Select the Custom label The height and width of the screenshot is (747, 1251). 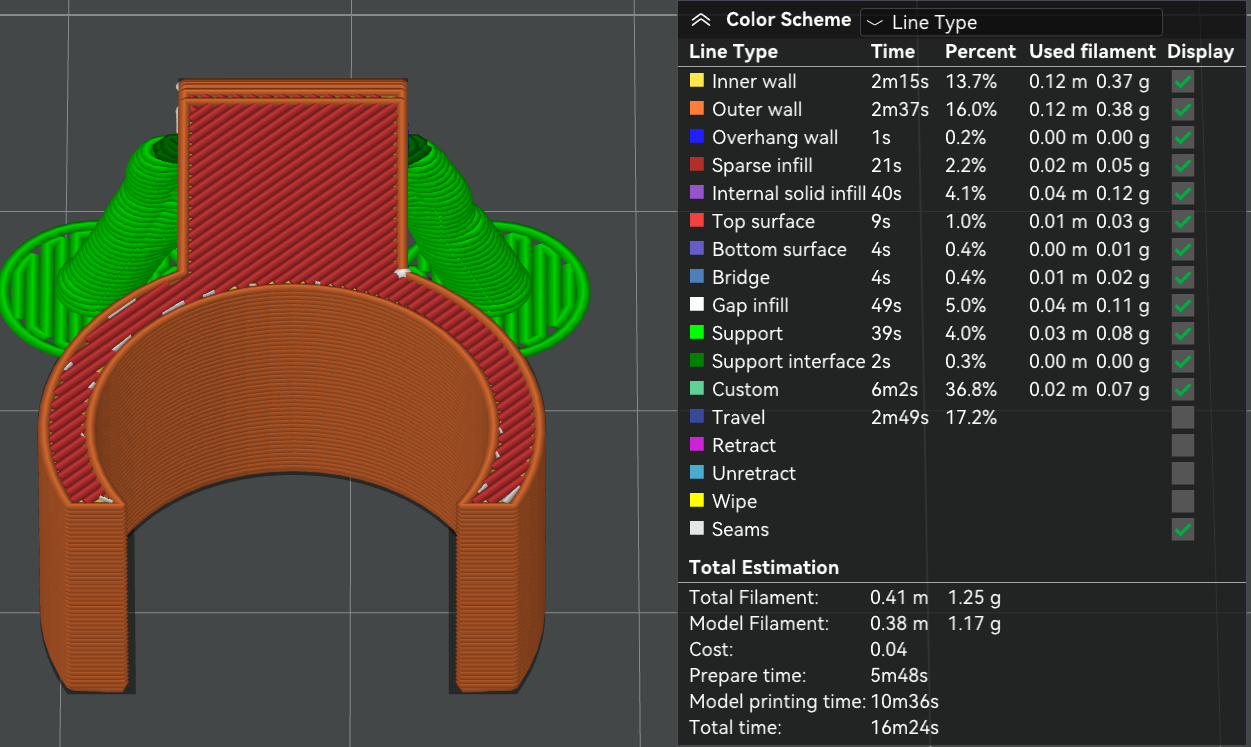[x=745, y=389]
